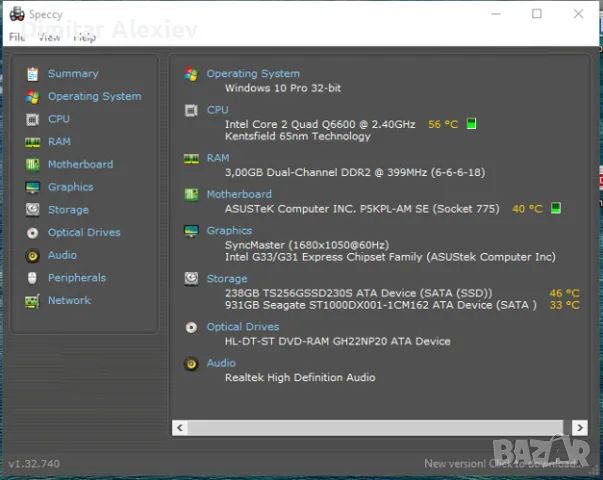Click the Storage heading link in summary

tap(227, 279)
